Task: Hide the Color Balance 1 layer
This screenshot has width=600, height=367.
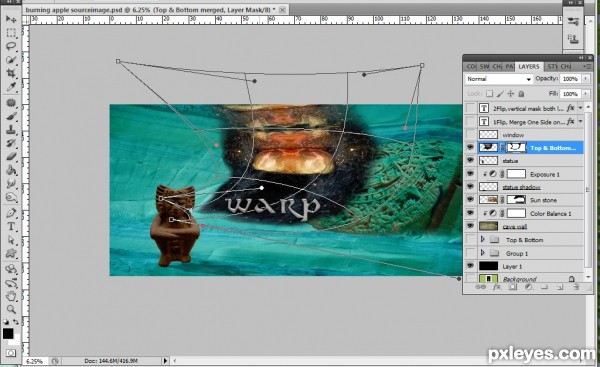Action: click(470, 213)
